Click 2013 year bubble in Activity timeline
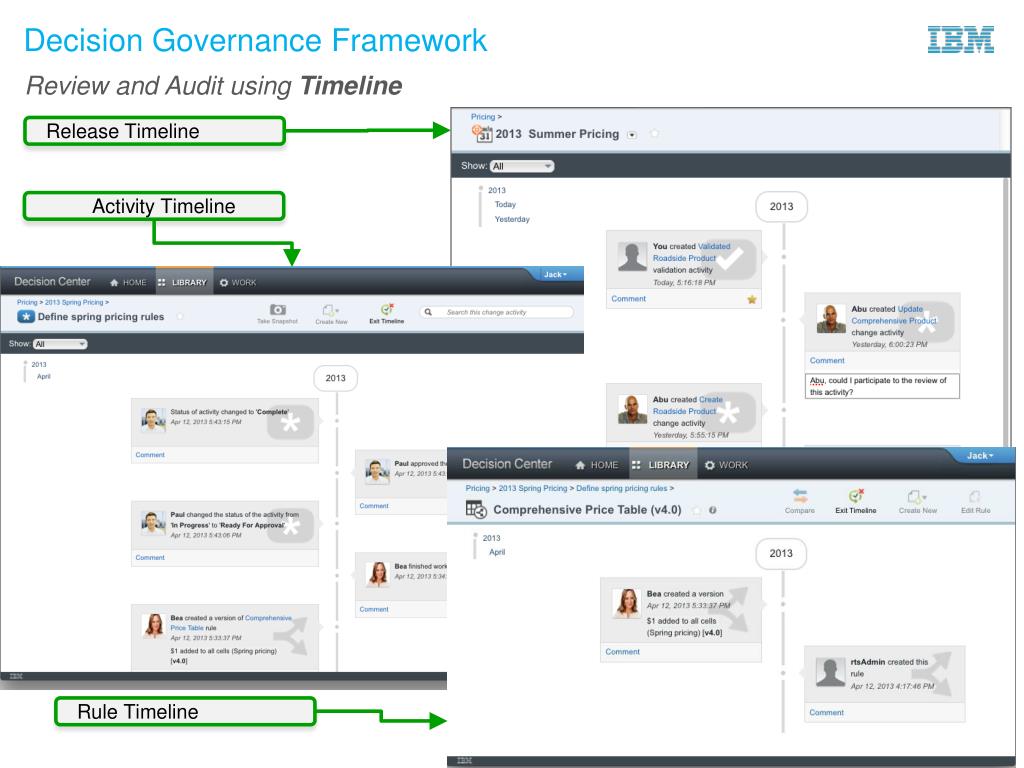1024x768 pixels. (336, 378)
